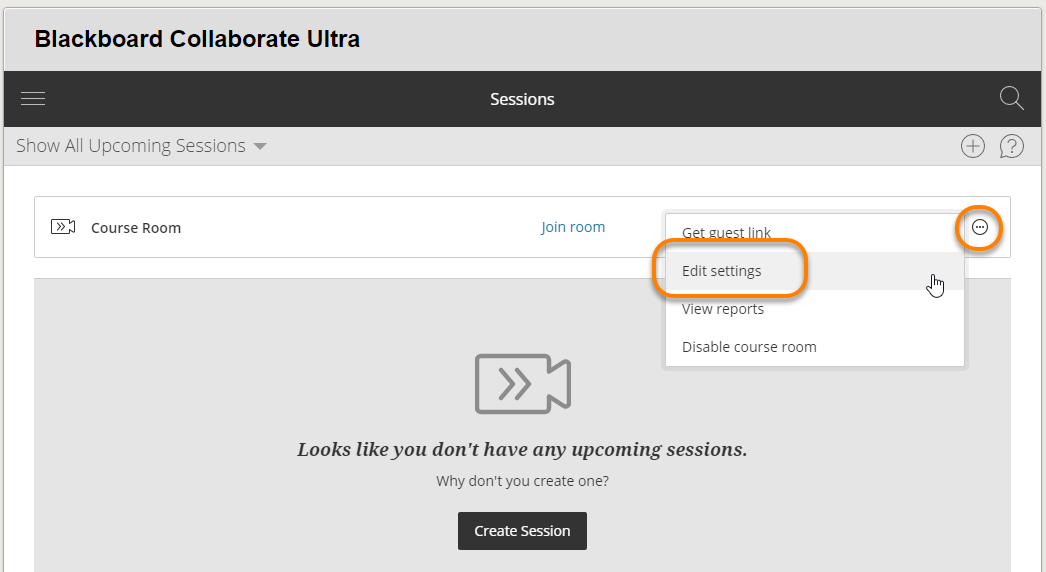Select View reports menu entry
This screenshot has height=572, width=1046.
[x=723, y=309]
